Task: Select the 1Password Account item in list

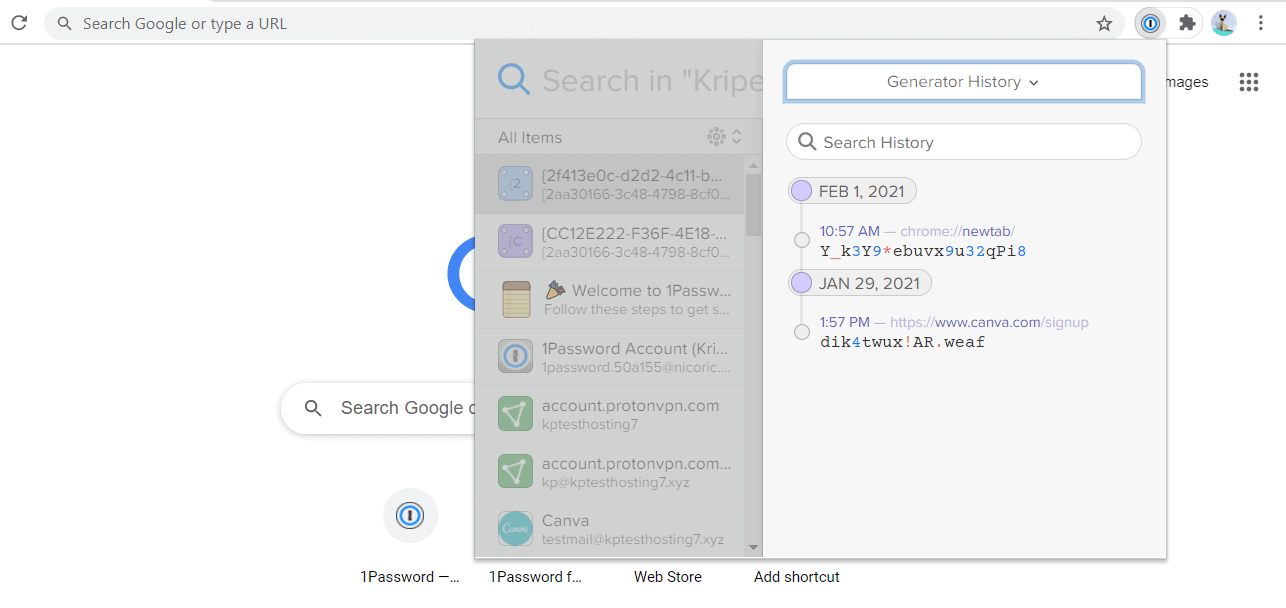Action: point(610,357)
